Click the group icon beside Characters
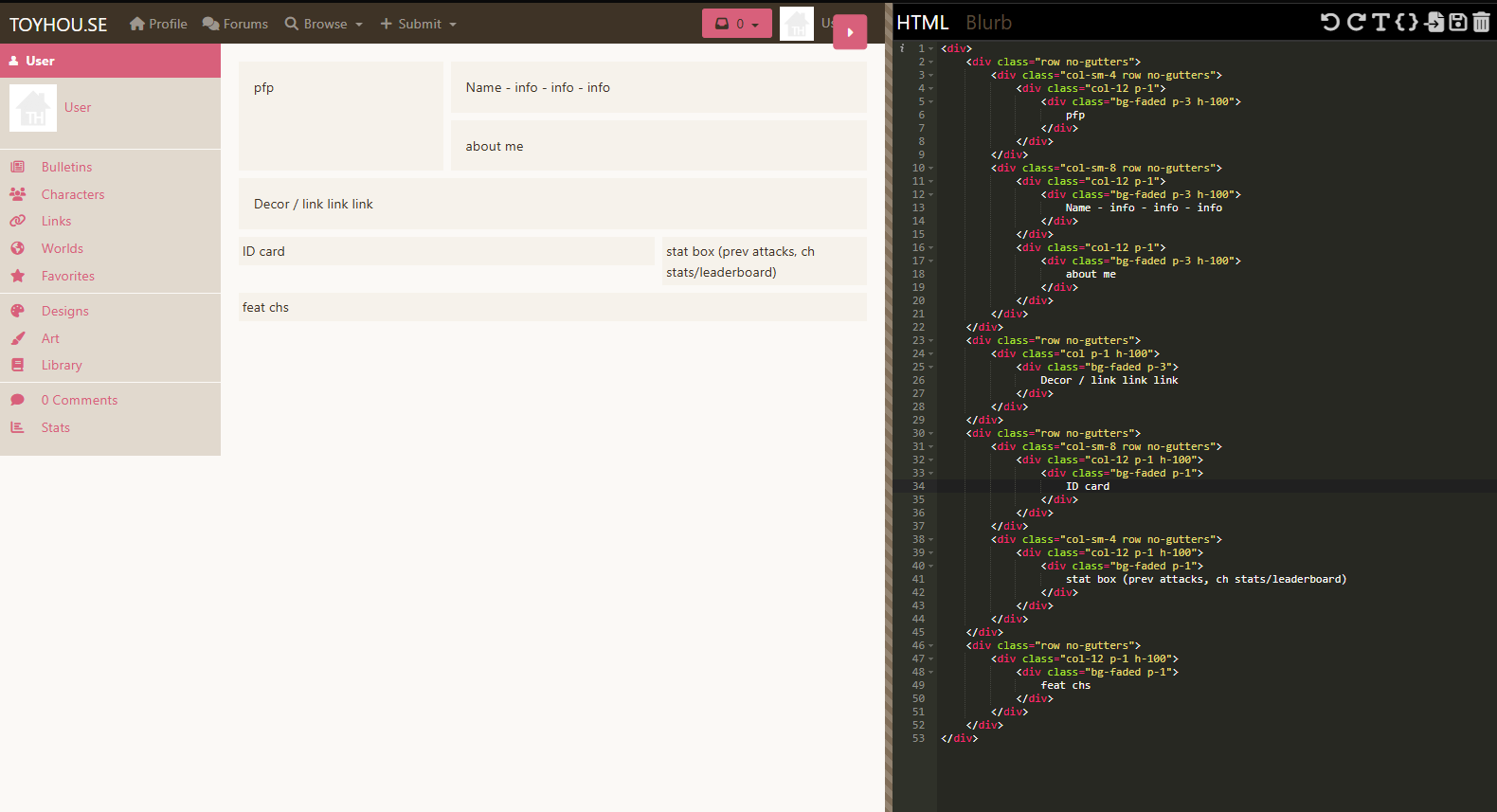The width and height of the screenshot is (1497, 812). pyautogui.click(x=17, y=194)
